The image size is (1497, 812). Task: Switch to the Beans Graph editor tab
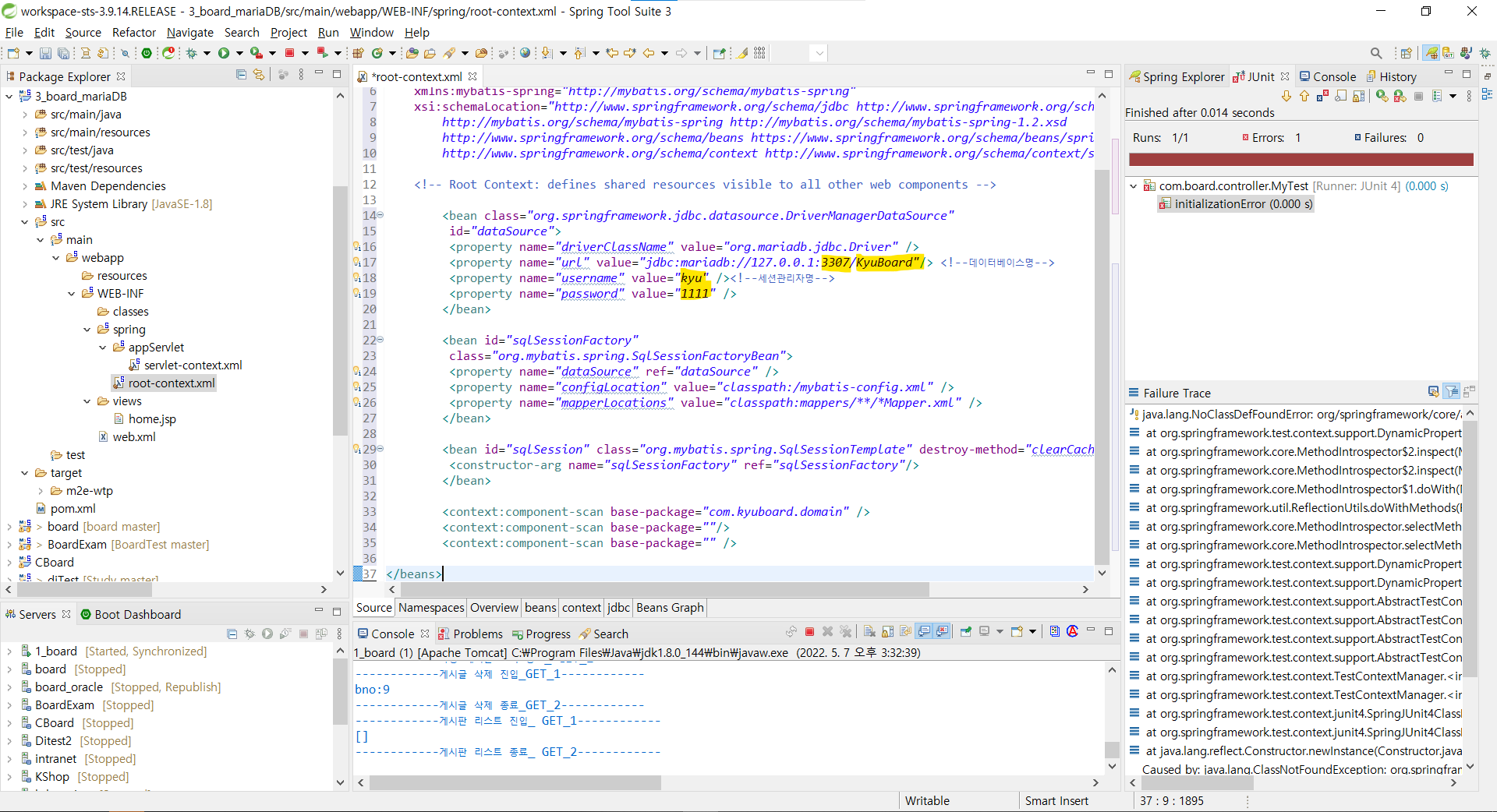[670, 608]
